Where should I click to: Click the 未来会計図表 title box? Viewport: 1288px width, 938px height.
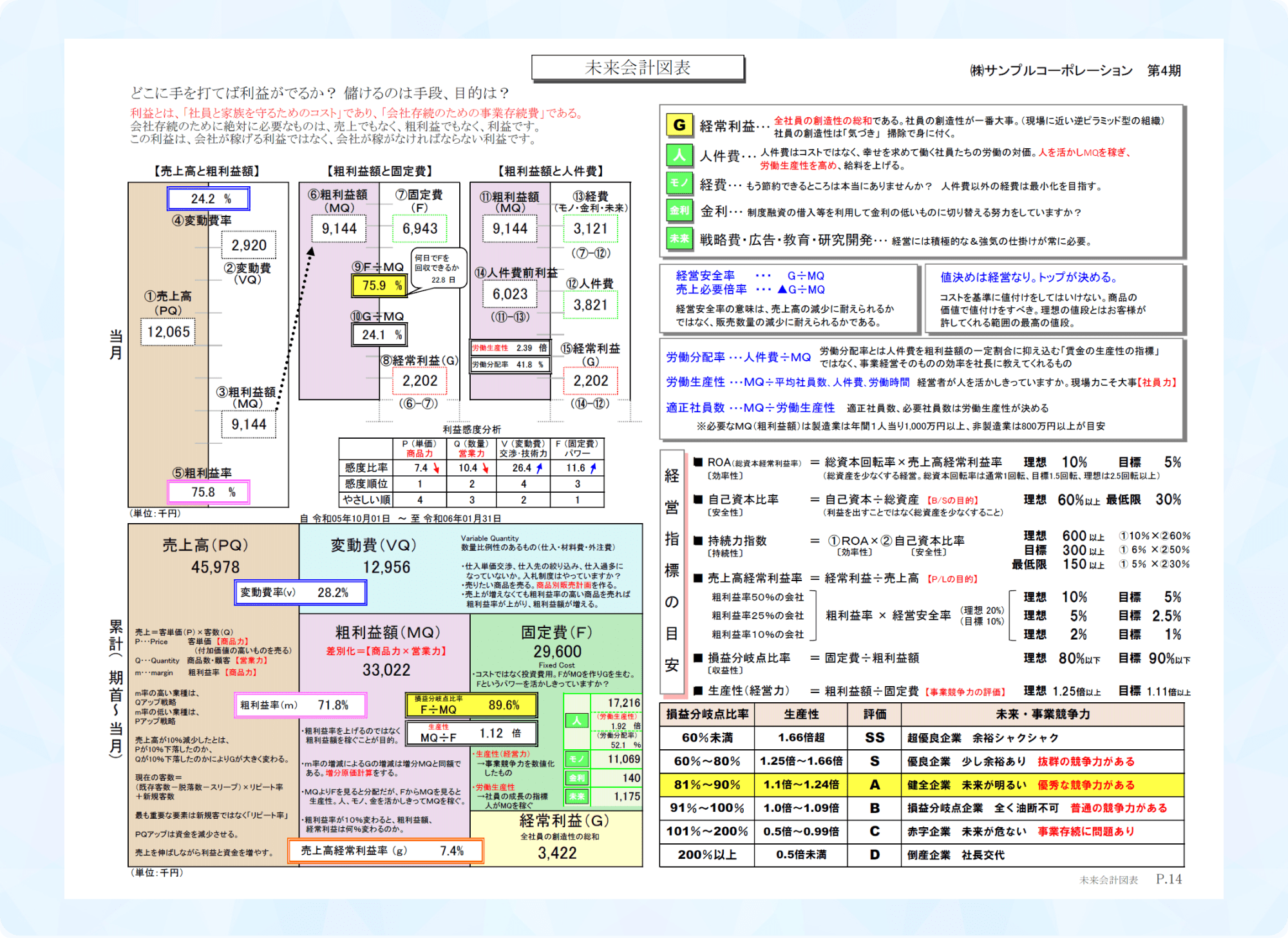(638, 68)
